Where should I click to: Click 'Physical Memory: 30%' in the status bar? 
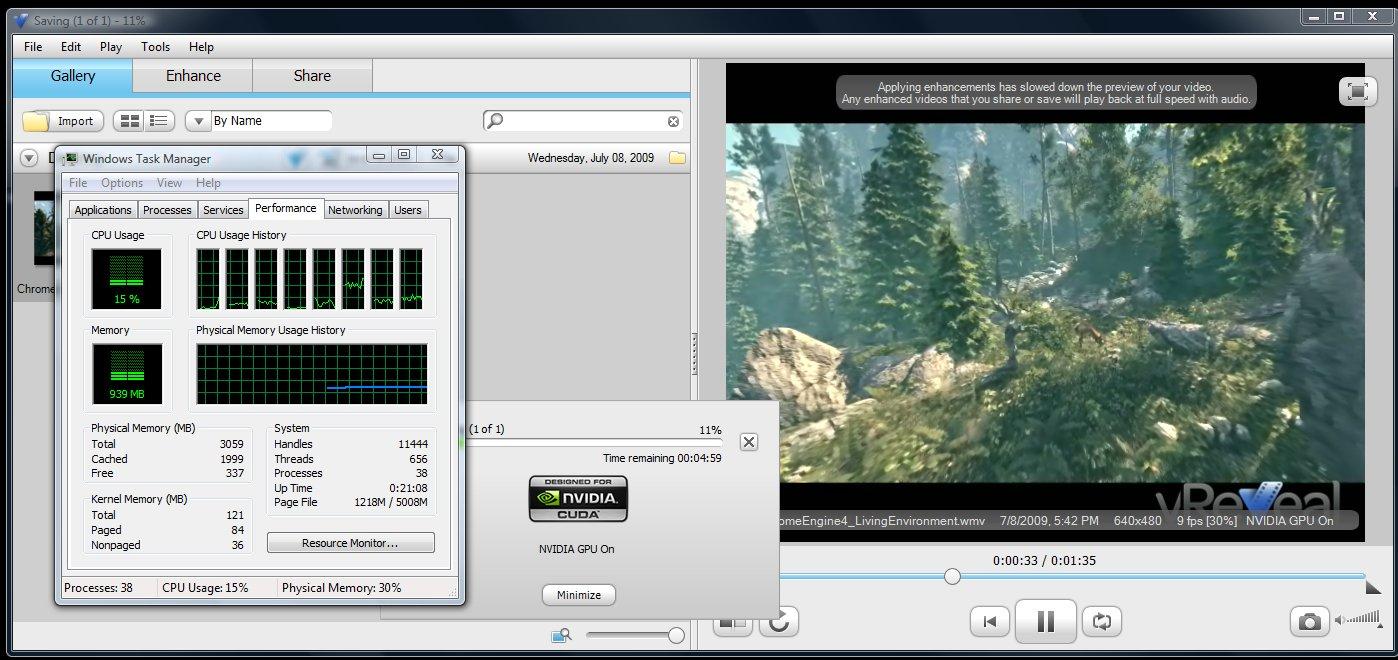(x=341, y=588)
